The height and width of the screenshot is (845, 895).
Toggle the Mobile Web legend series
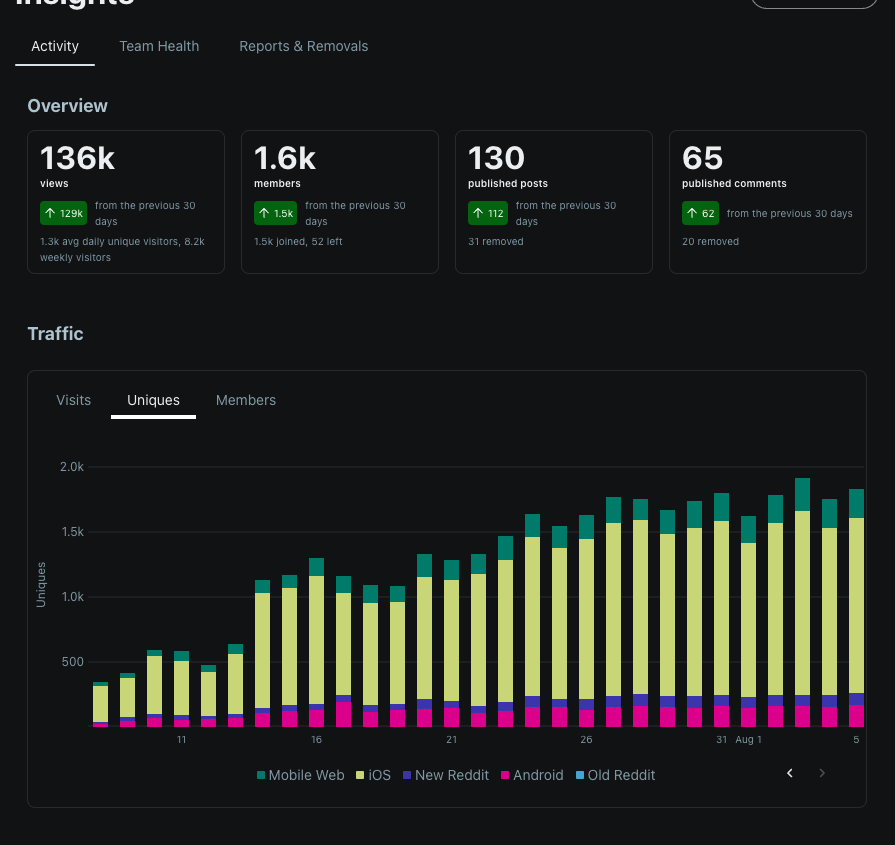[301, 775]
